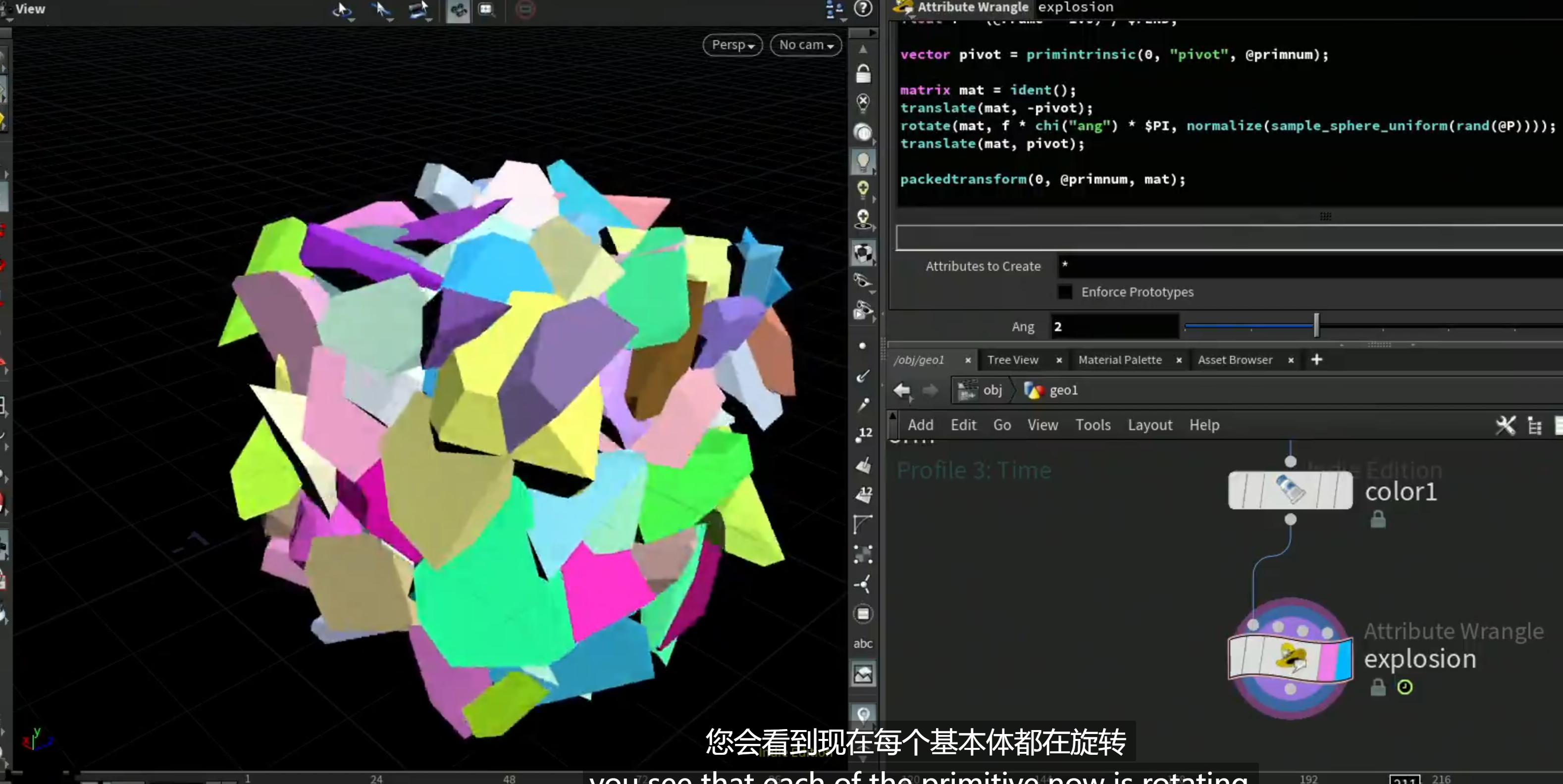This screenshot has height=784, width=1563.
Task: Click the sunglasses with play visualizer icon
Action: coord(863,310)
